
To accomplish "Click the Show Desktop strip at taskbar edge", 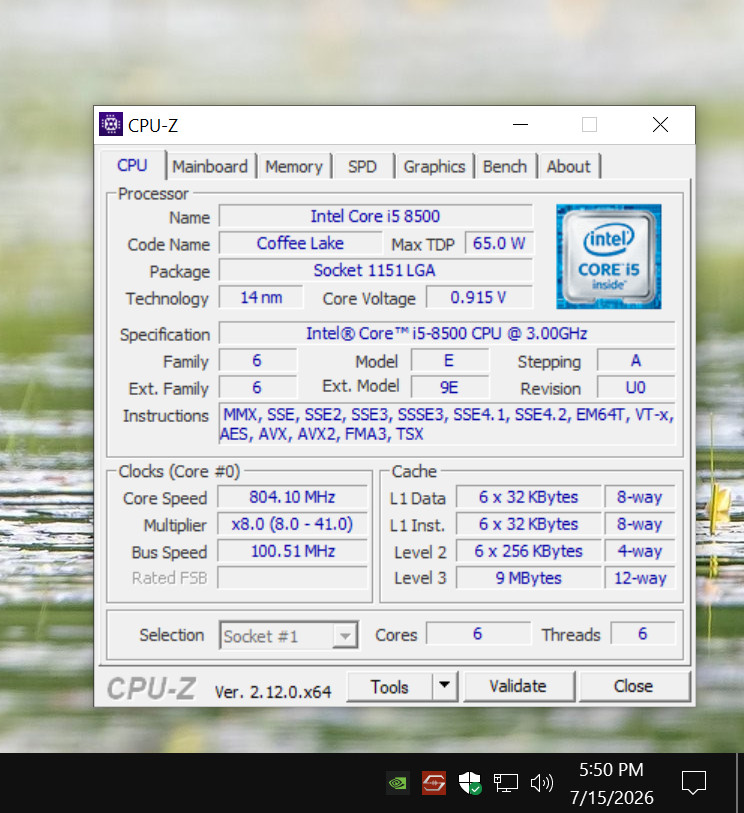I will click(740, 783).
